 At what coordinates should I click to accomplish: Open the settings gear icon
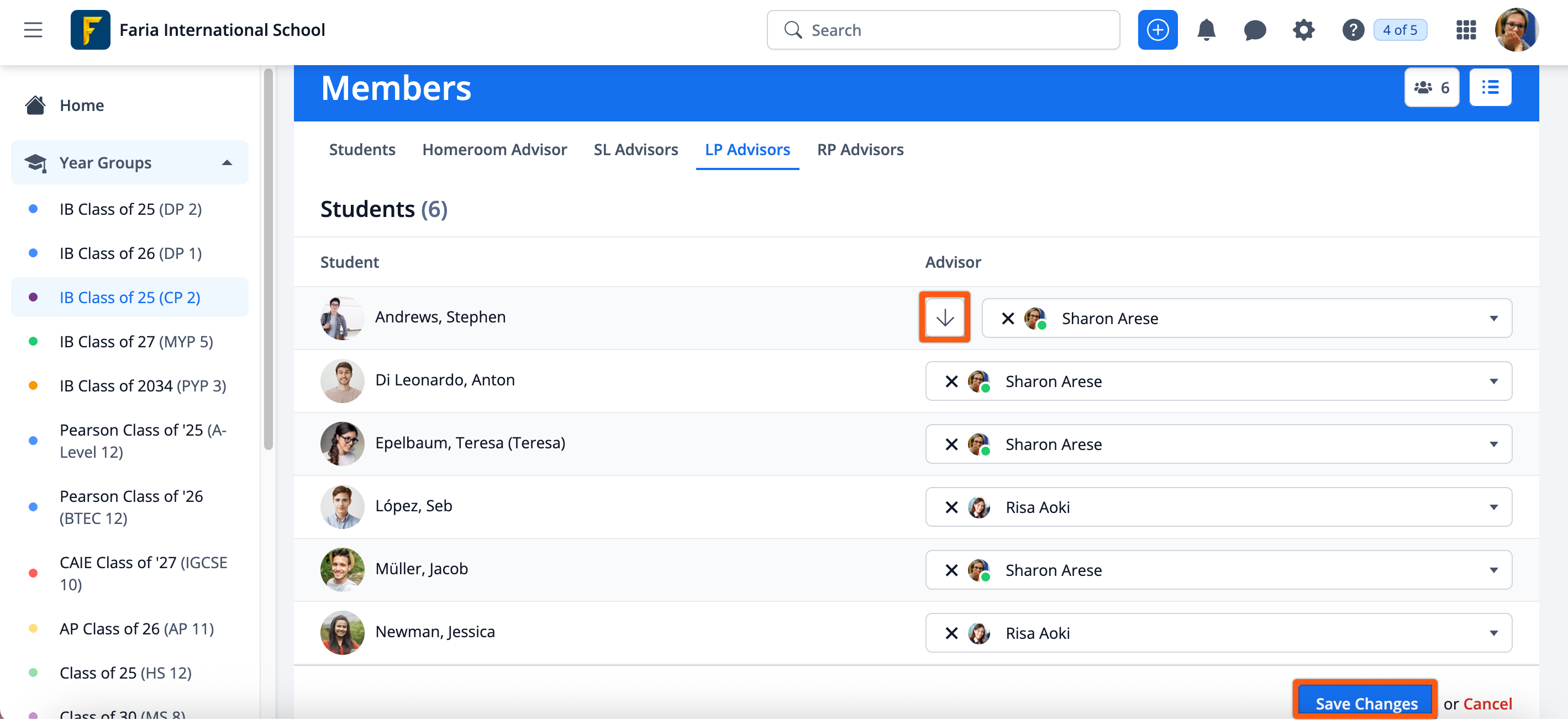click(1303, 30)
